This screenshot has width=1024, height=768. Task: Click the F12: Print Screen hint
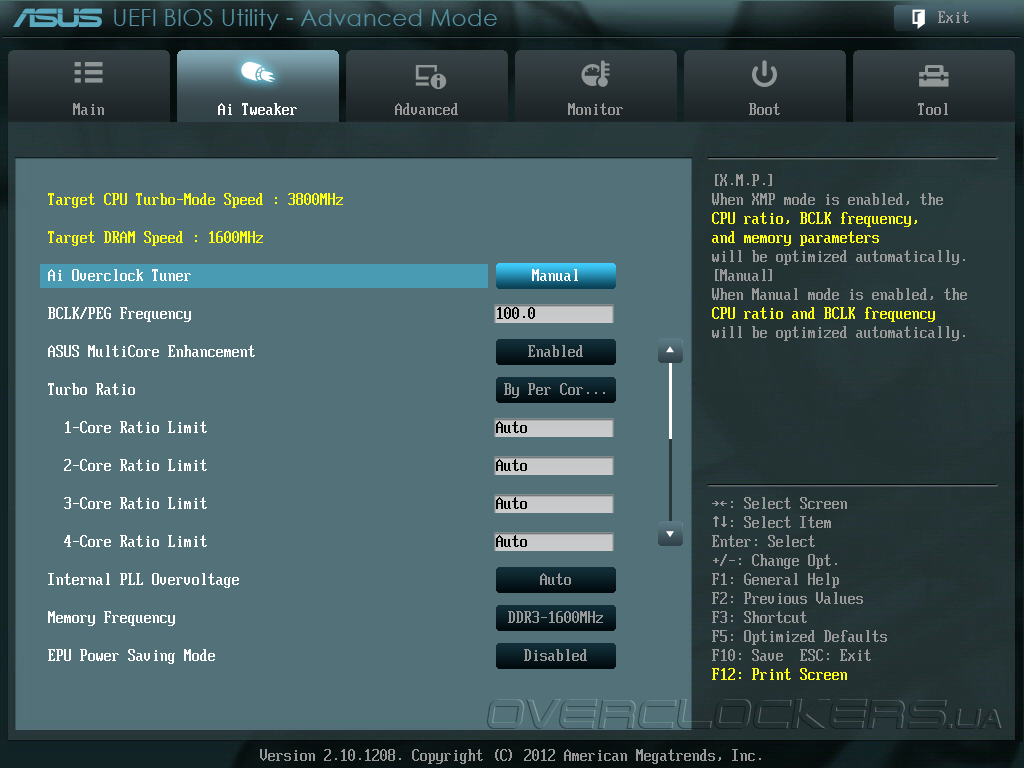780,675
